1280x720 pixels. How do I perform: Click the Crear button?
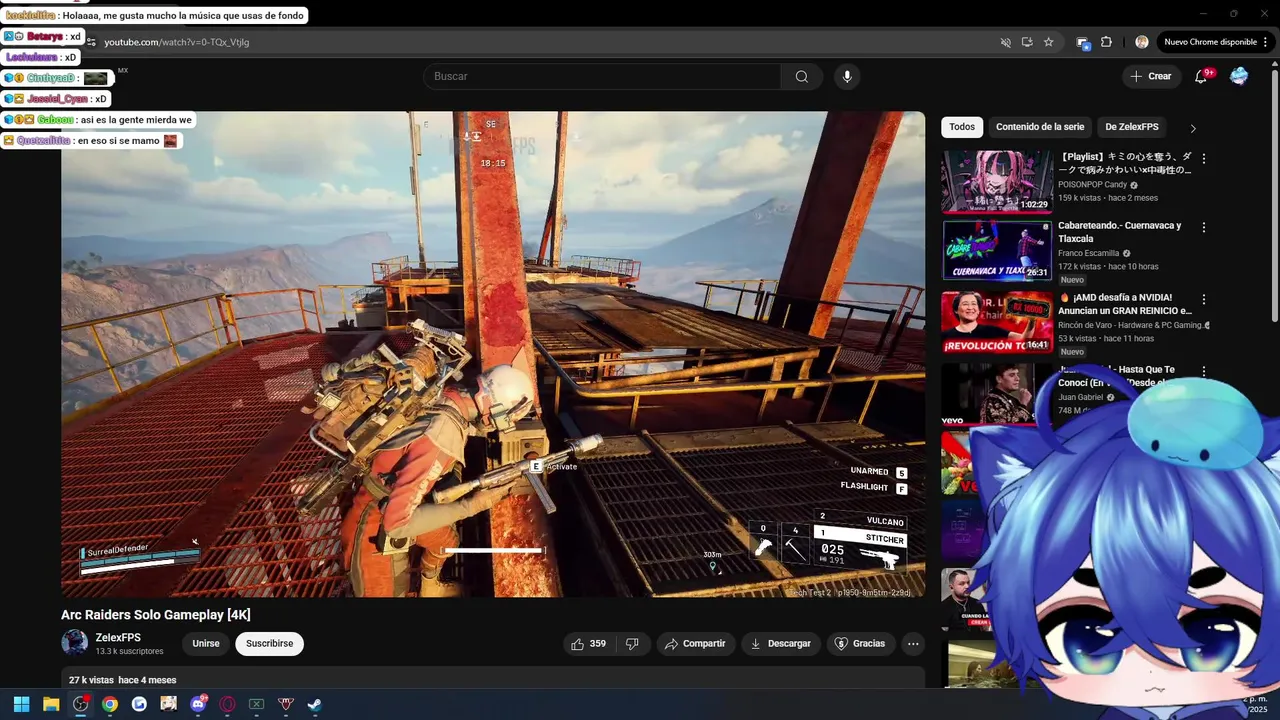[x=1151, y=77]
